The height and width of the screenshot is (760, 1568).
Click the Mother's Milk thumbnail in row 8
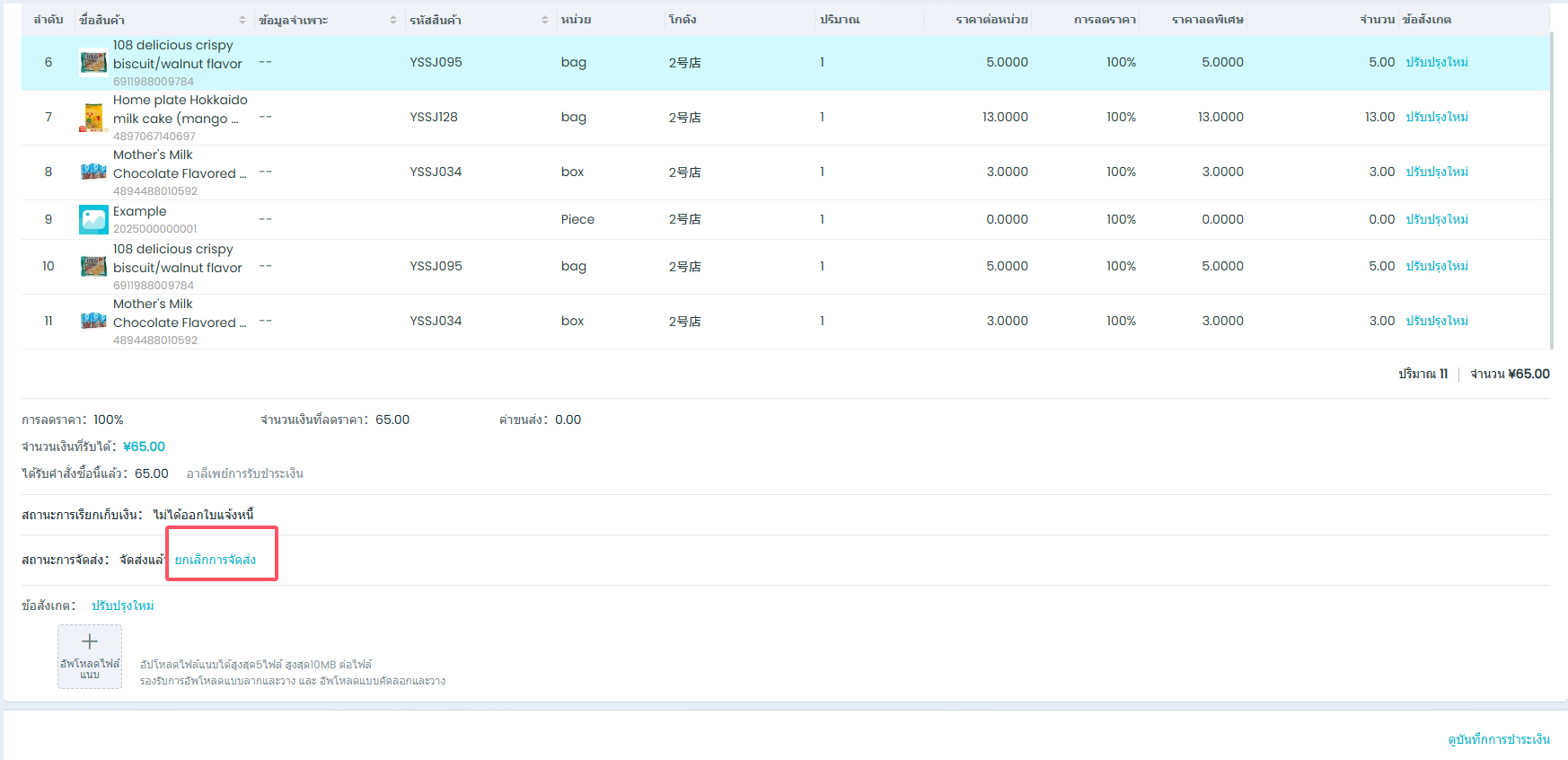(93, 172)
